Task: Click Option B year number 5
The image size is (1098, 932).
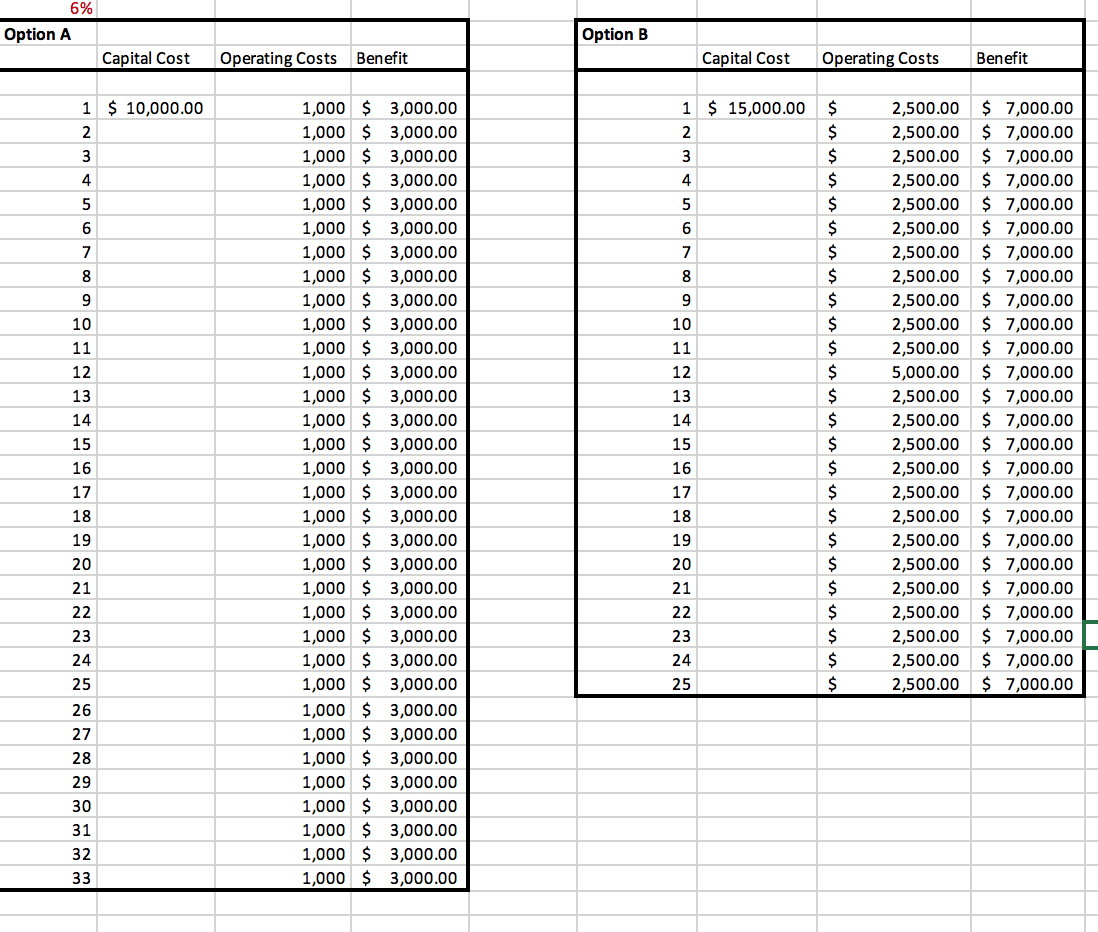Action: 637,204
